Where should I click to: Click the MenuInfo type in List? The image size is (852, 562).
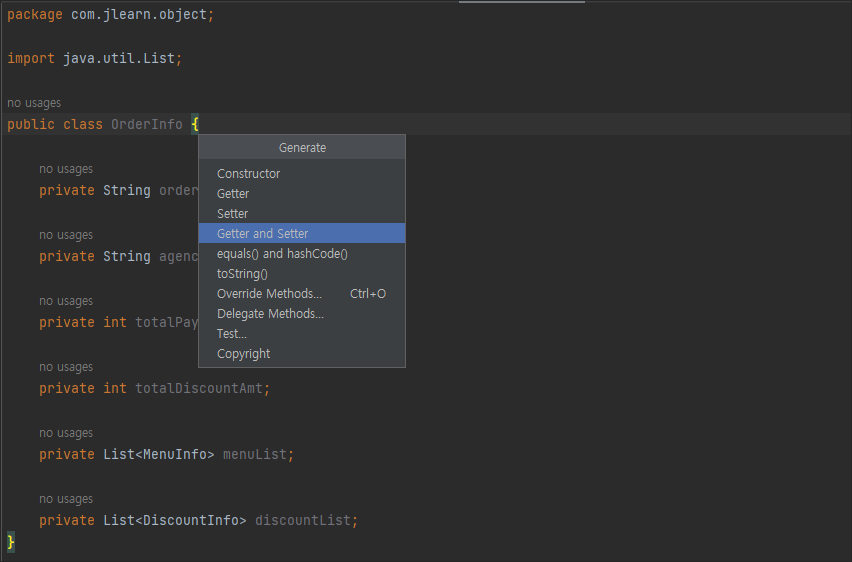(x=175, y=454)
